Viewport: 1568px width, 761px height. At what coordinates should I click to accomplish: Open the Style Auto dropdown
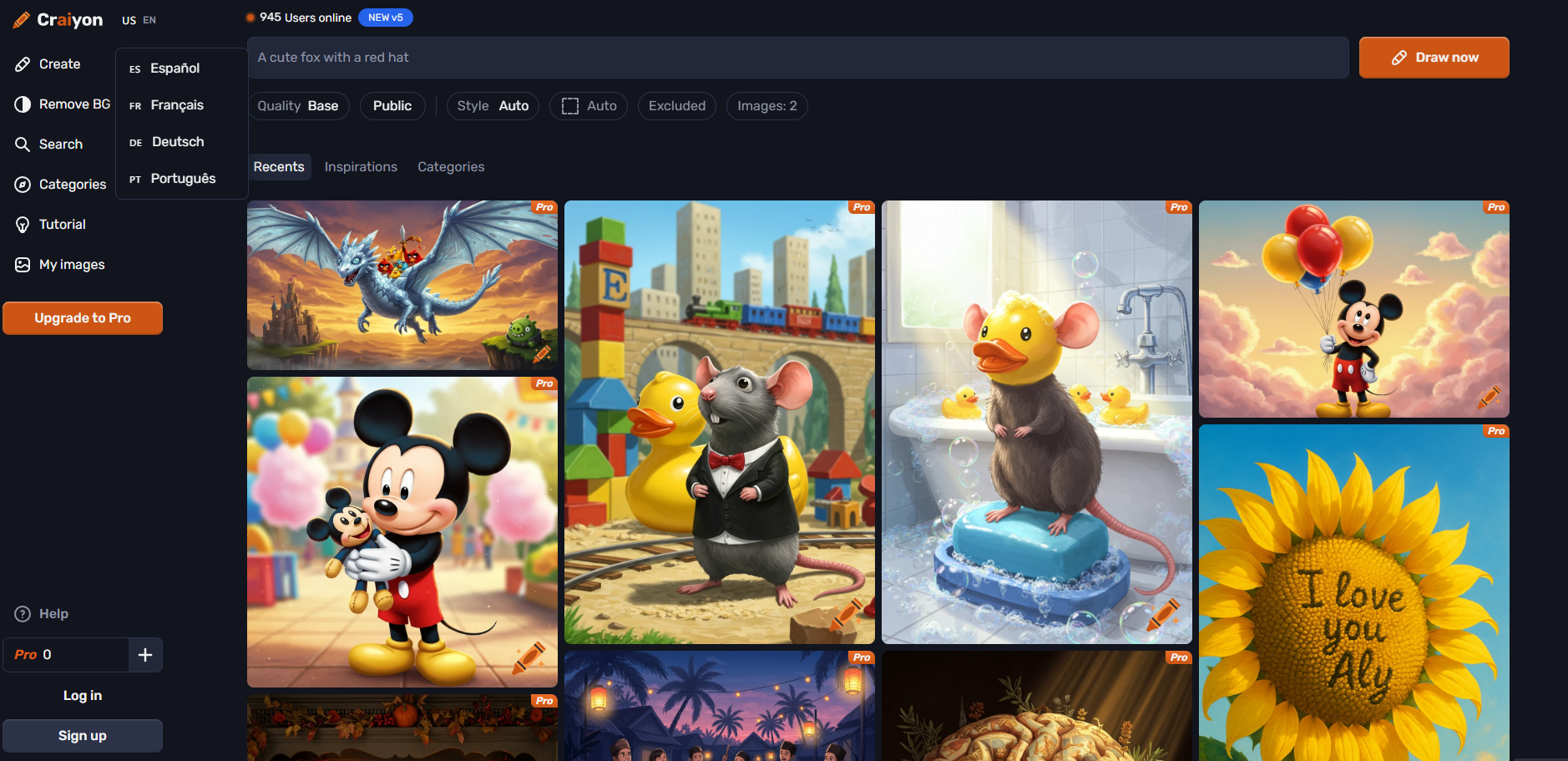[493, 106]
